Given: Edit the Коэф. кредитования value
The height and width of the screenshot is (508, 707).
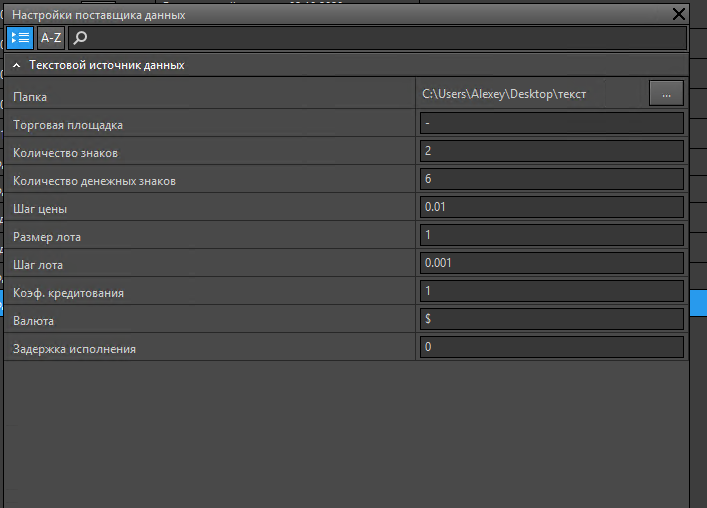Looking at the screenshot, I should click(x=552, y=291).
